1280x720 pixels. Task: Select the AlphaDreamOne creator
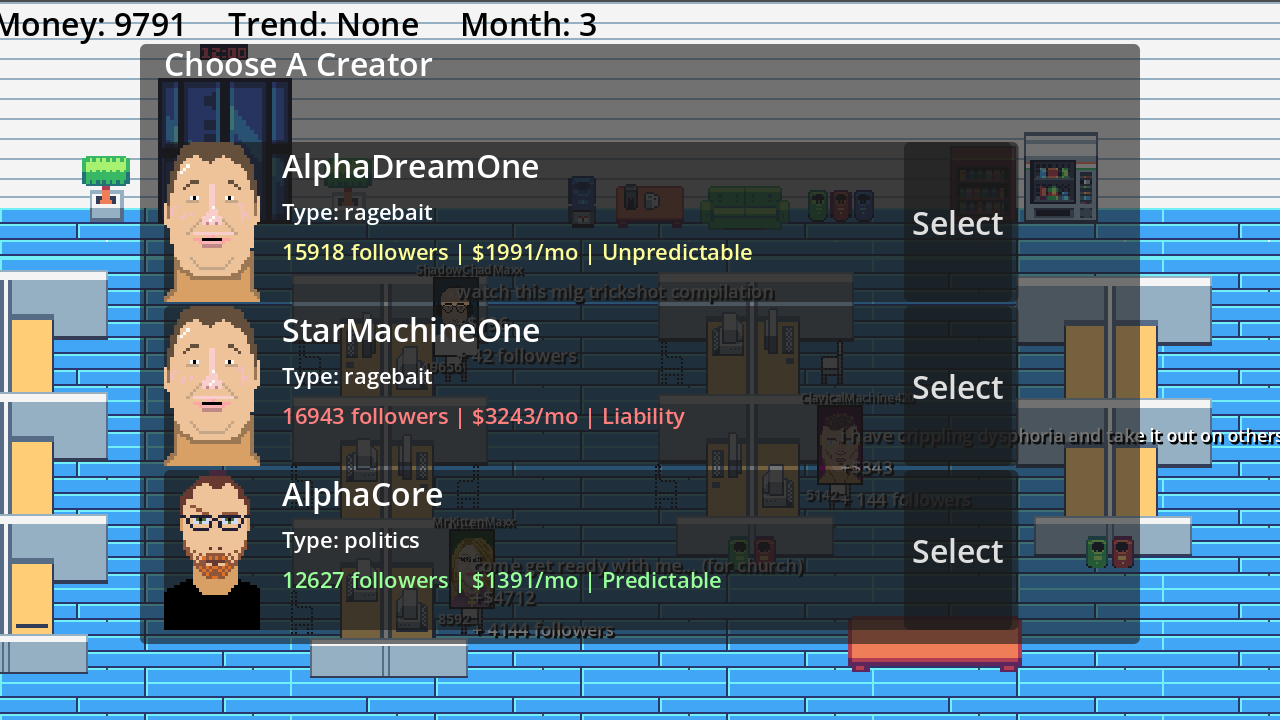click(958, 222)
